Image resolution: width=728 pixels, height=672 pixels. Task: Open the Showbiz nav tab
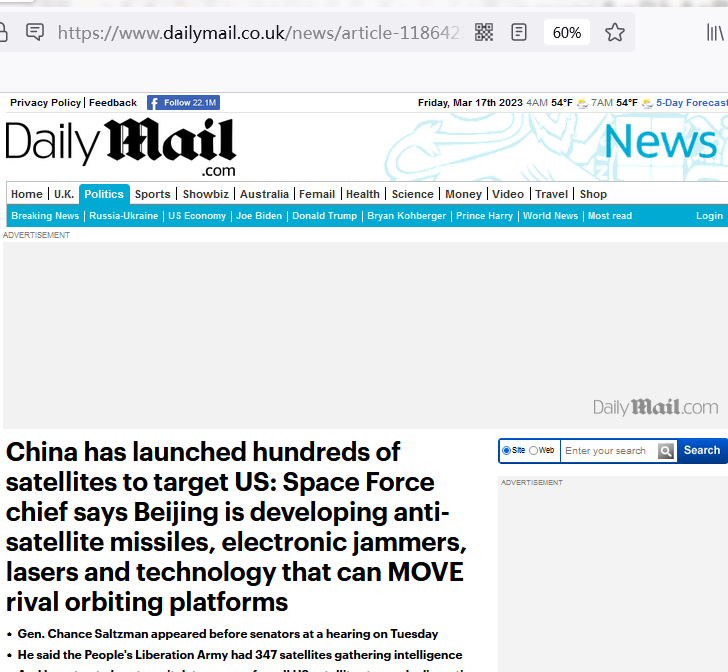206,194
